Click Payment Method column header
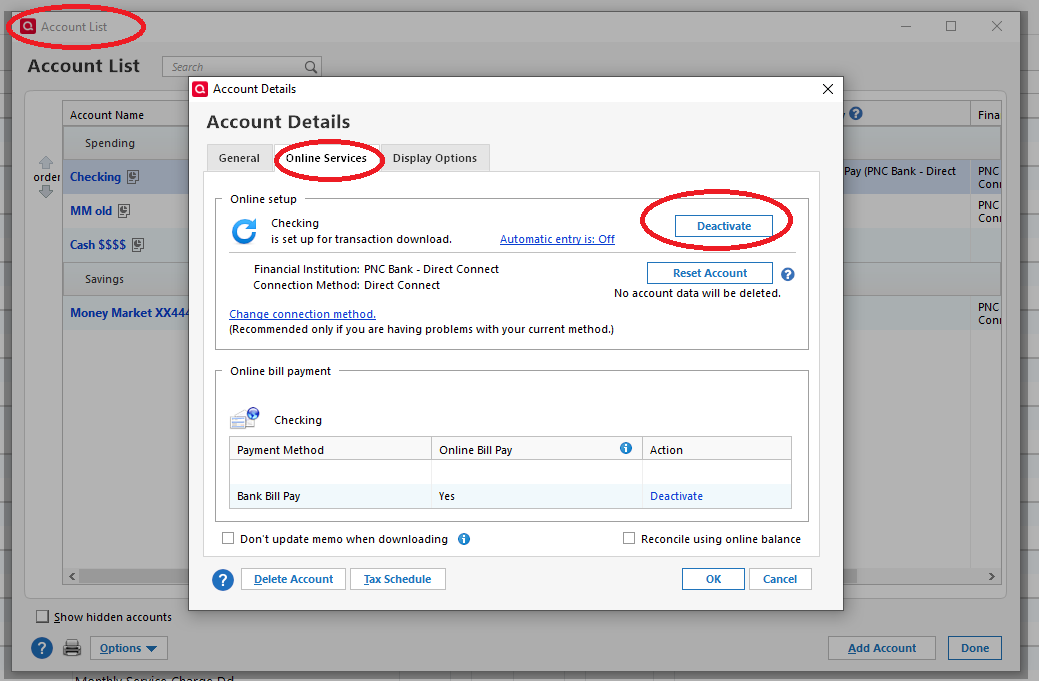The height and width of the screenshot is (681, 1039). (330, 450)
